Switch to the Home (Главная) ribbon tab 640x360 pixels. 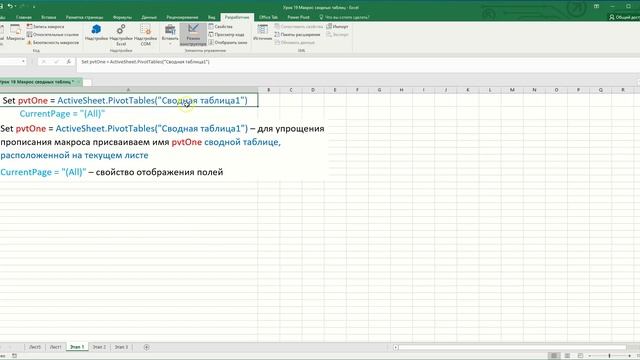coord(24,17)
